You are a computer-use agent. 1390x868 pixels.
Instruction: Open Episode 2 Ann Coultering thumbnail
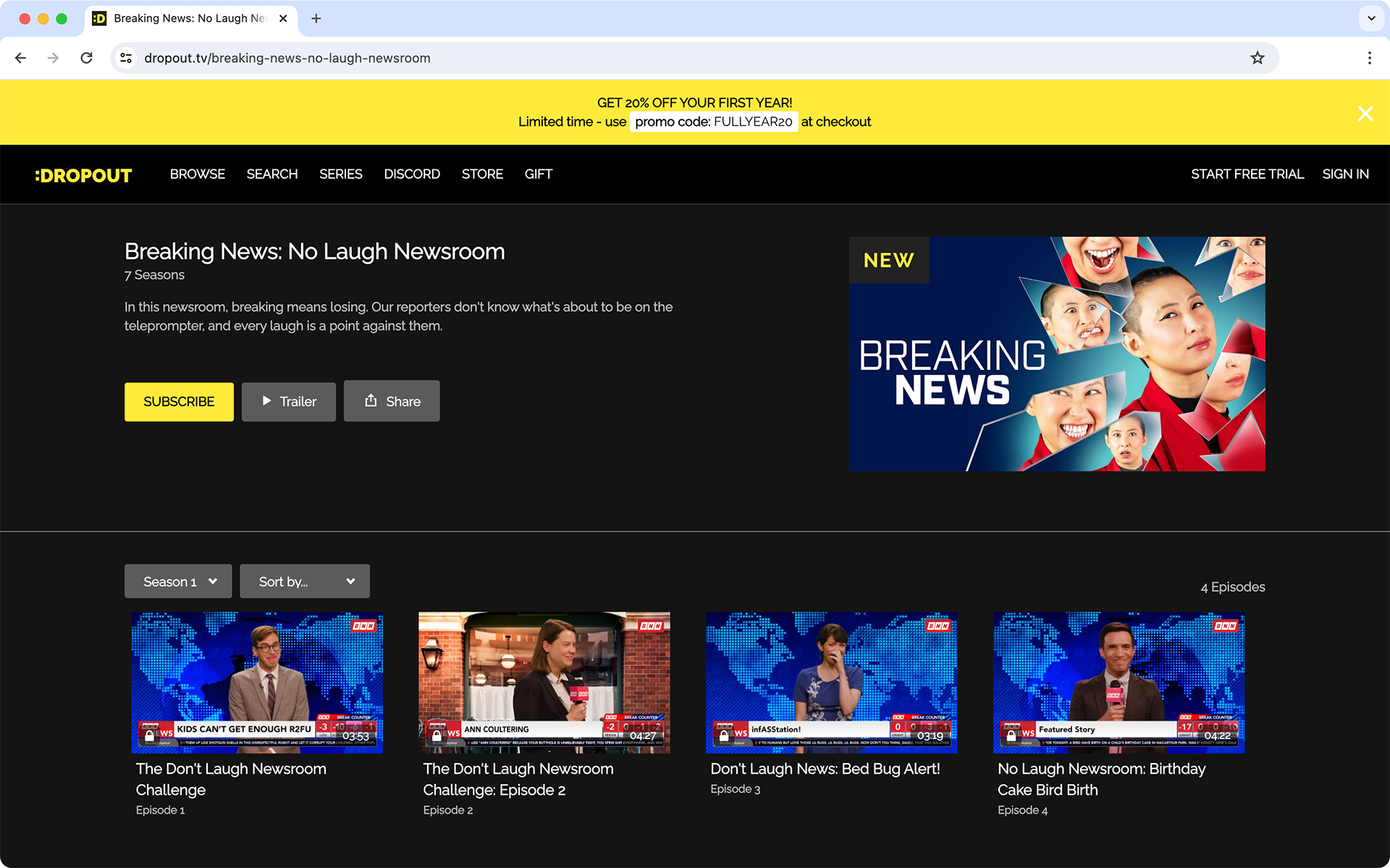pos(544,683)
